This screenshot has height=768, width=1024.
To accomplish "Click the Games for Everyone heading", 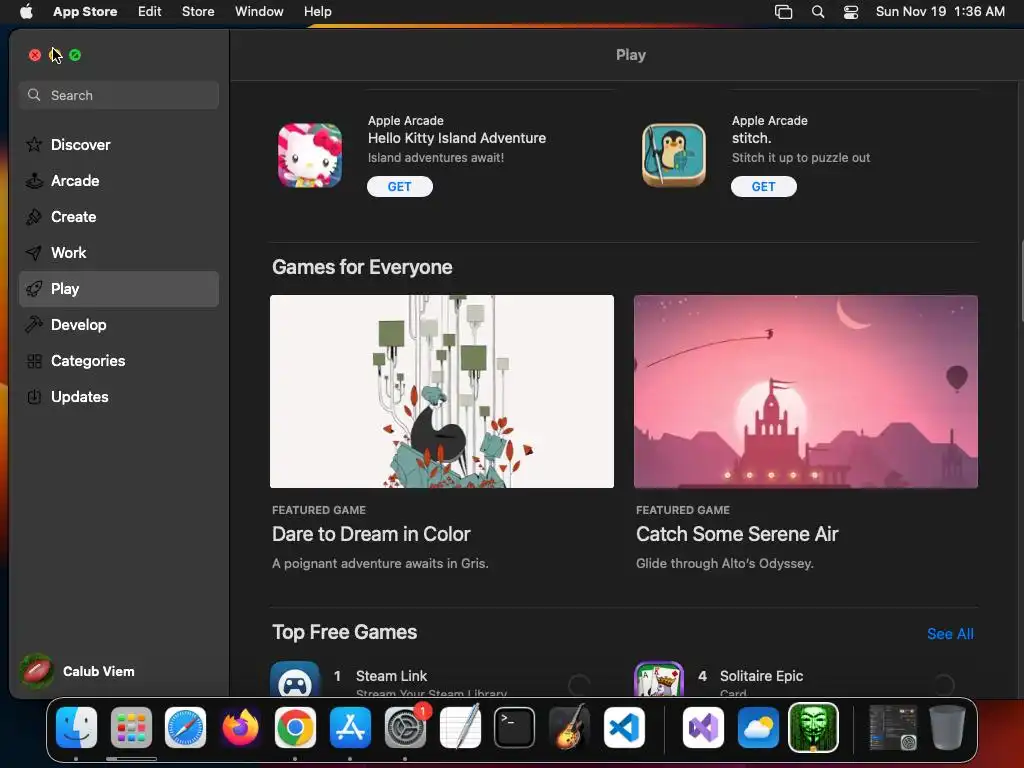I will (x=362, y=267).
